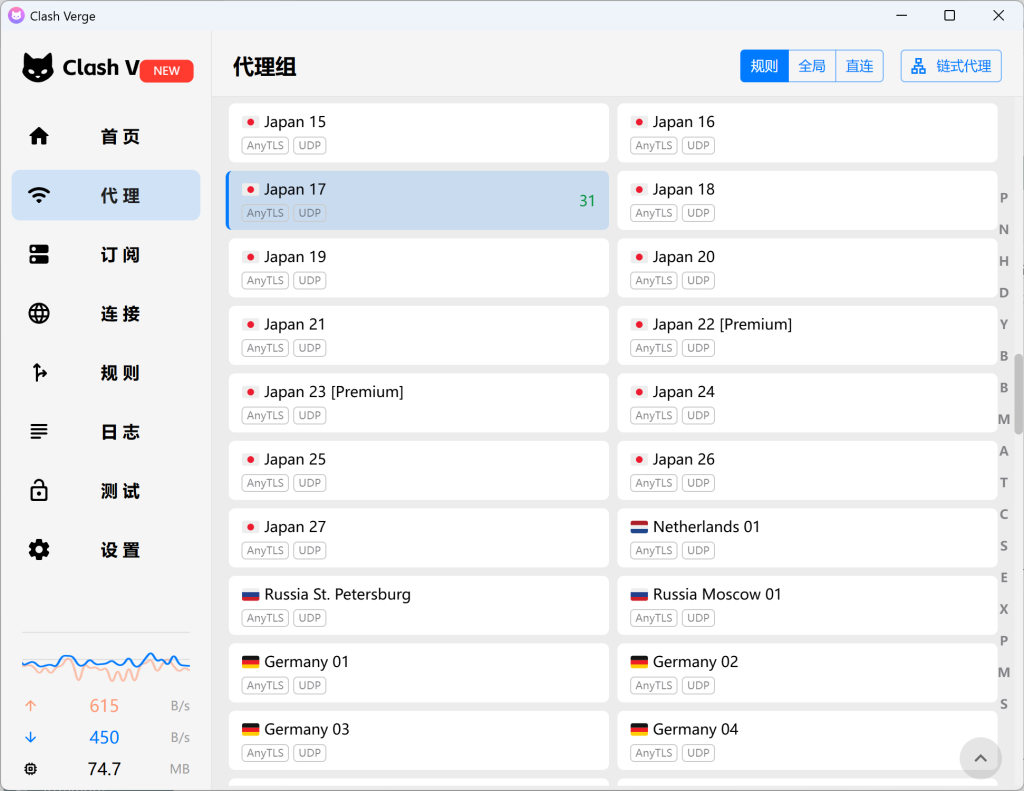Select the Russia St. Petersburg node

[419, 605]
